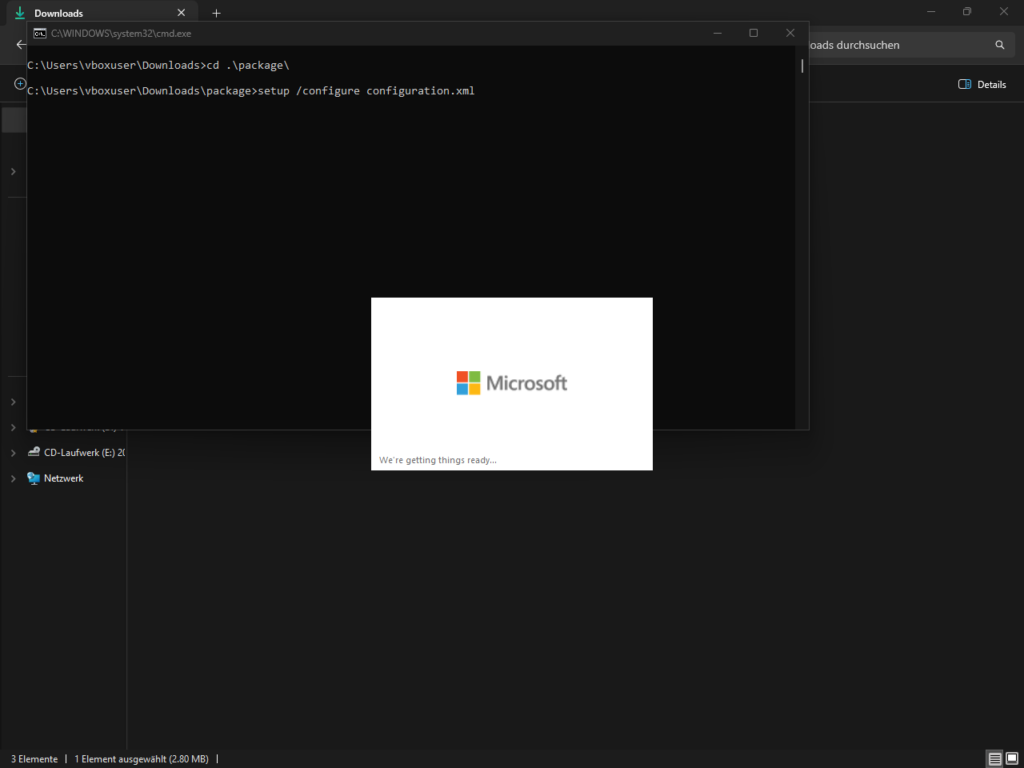Open the cmd.exe title bar icon menu
The height and width of the screenshot is (768, 1024).
click(x=39, y=33)
